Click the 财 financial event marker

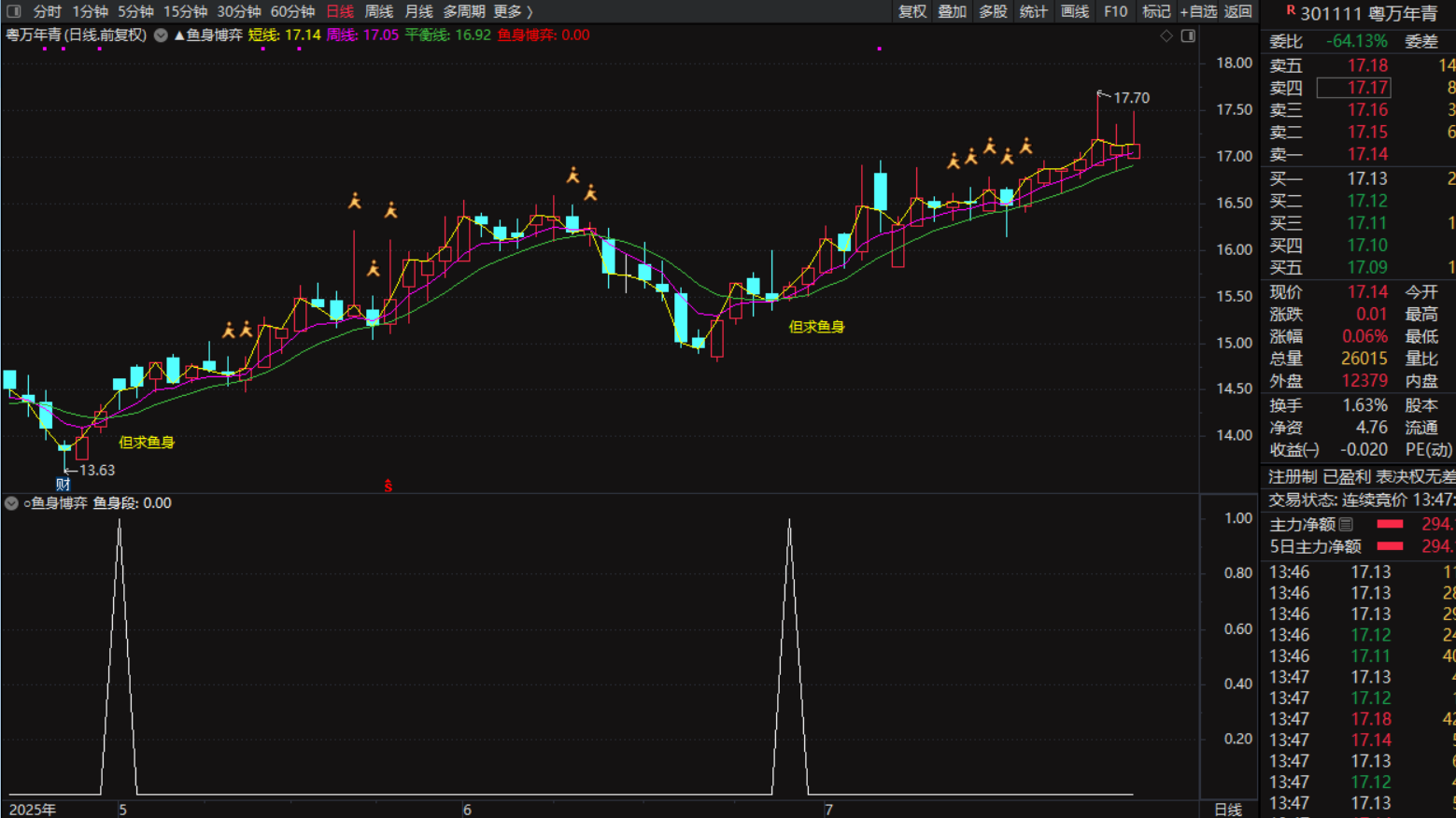(63, 484)
